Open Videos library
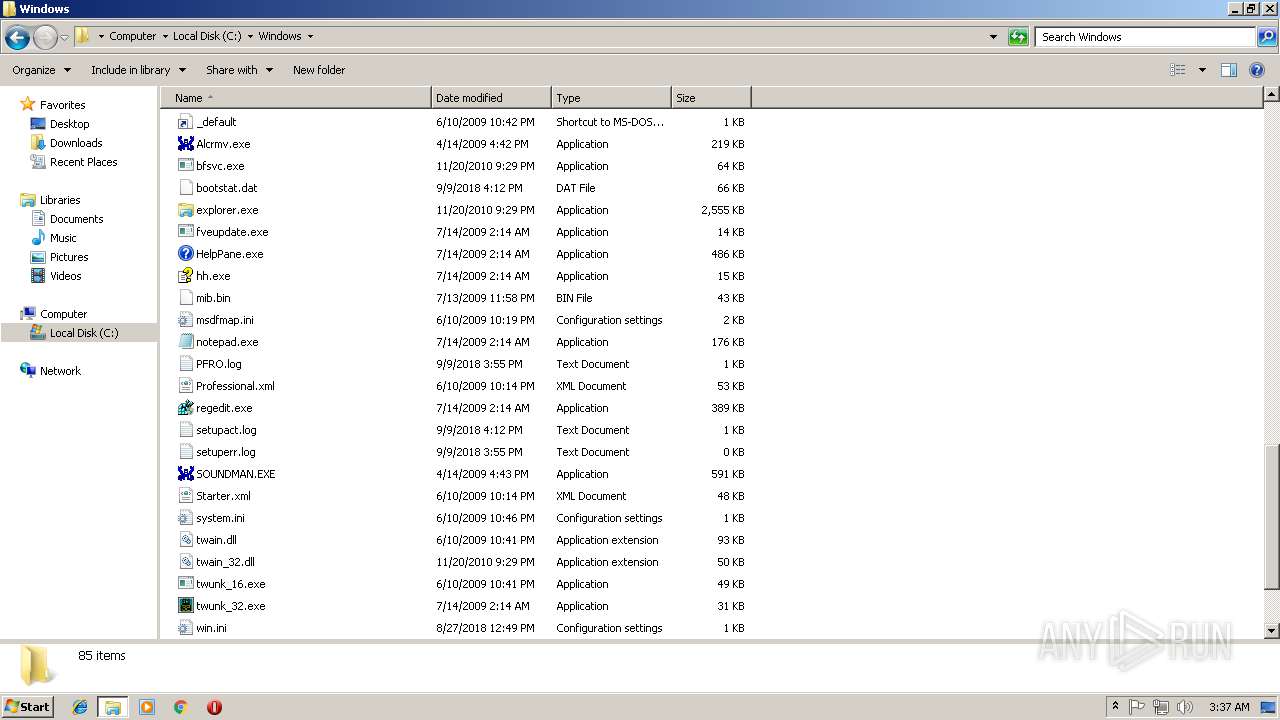Image resolution: width=1280 pixels, height=720 pixels. click(65, 276)
